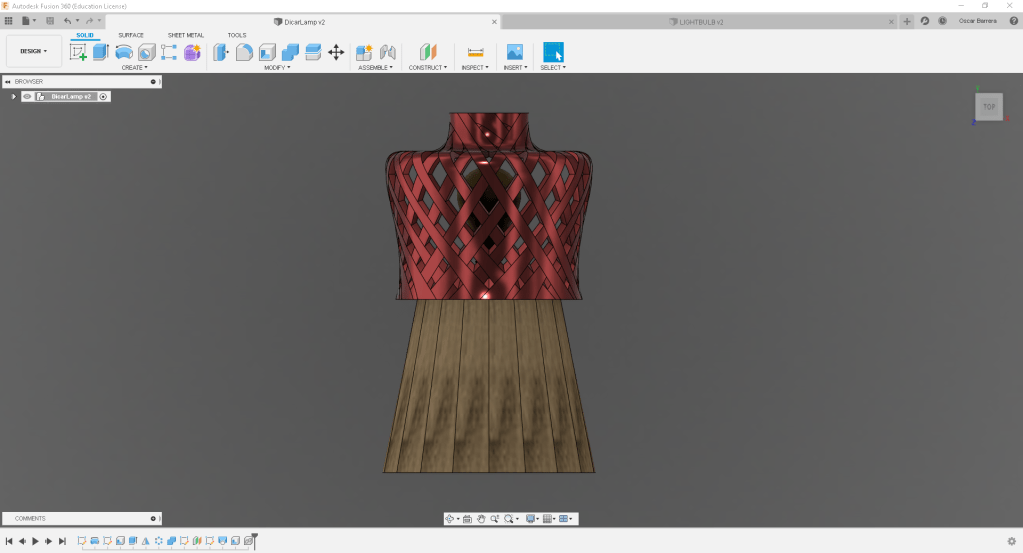Click the Extrude tool icon
This screenshot has width=1023, height=553.
pyautogui.click(x=100, y=52)
